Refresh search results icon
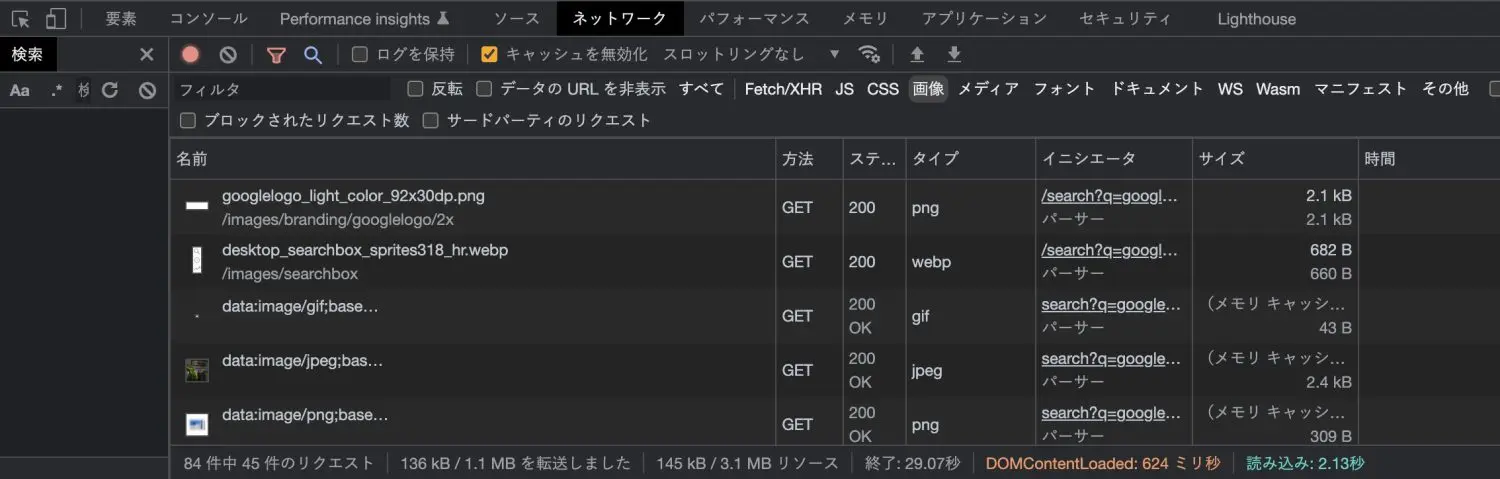 pos(110,90)
